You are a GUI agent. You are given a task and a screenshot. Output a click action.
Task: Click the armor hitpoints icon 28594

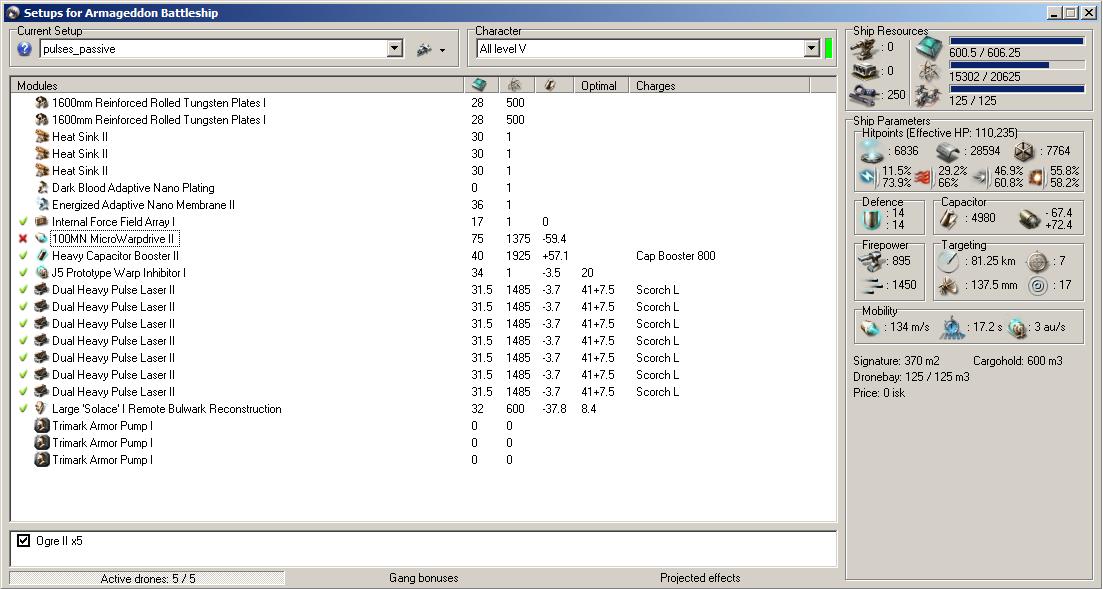[x=948, y=151]
